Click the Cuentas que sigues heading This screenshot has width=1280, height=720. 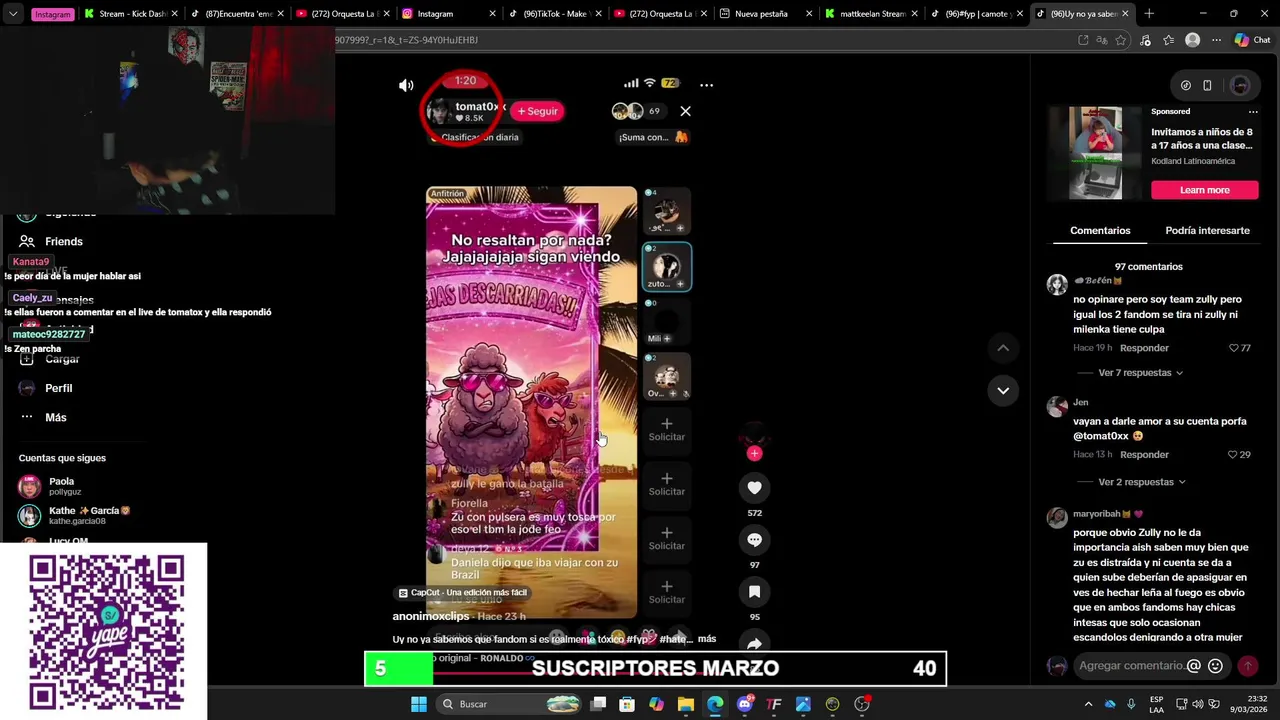[x=62, y=458]
